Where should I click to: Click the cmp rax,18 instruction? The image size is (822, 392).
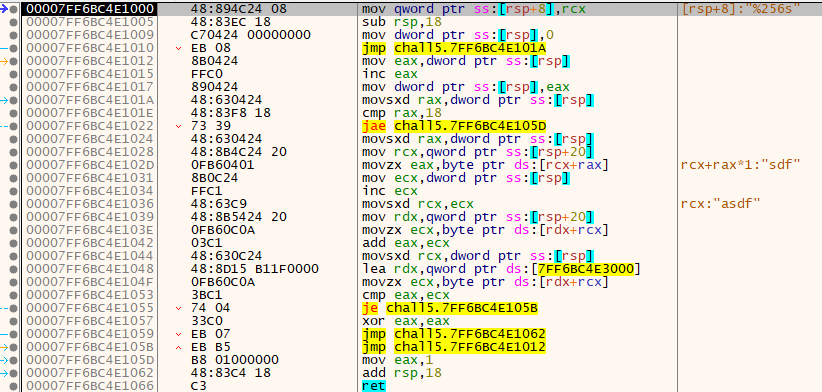[x=402, y=113]
